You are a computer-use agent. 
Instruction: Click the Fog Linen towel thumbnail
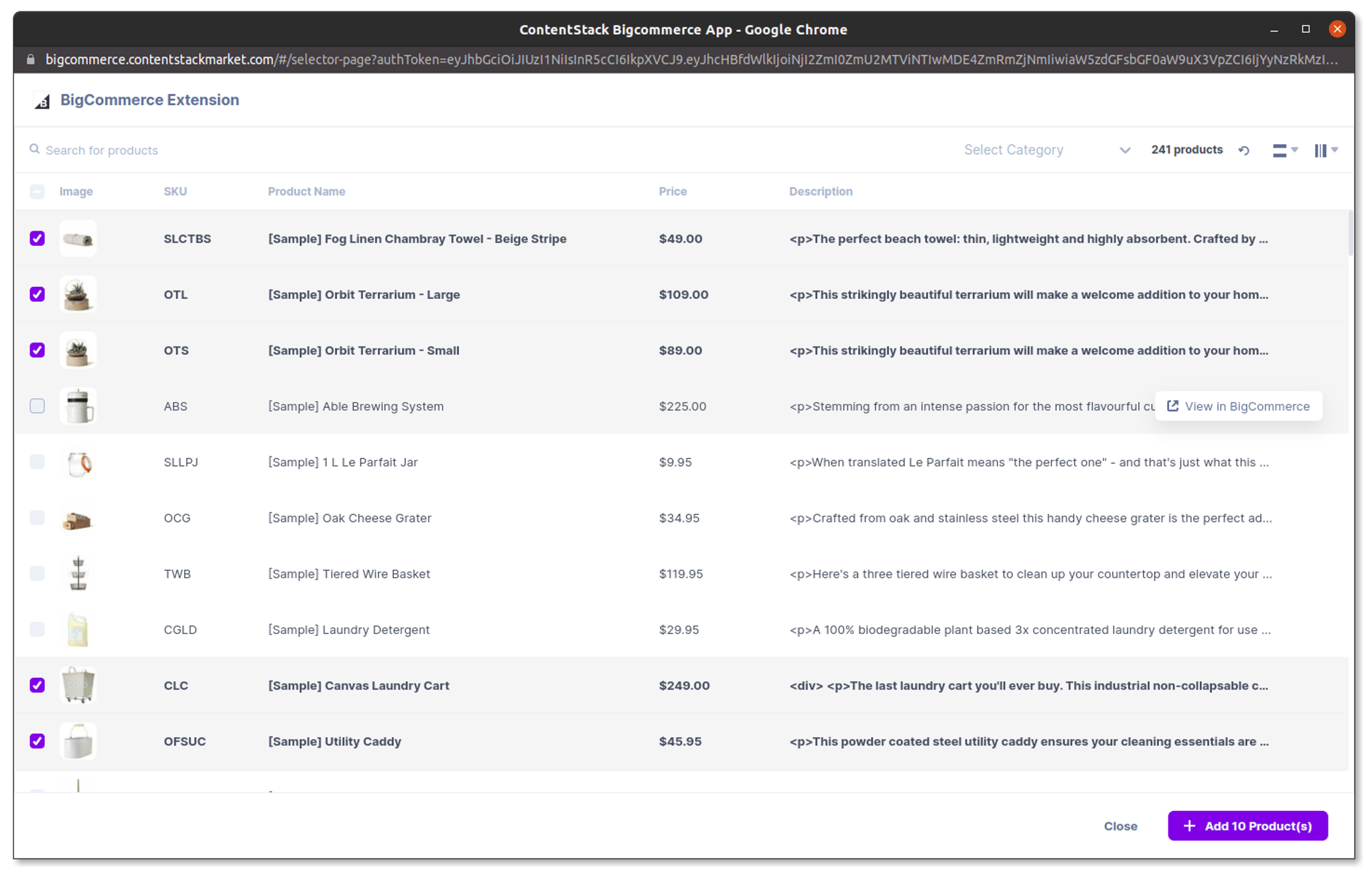point(78,239)
